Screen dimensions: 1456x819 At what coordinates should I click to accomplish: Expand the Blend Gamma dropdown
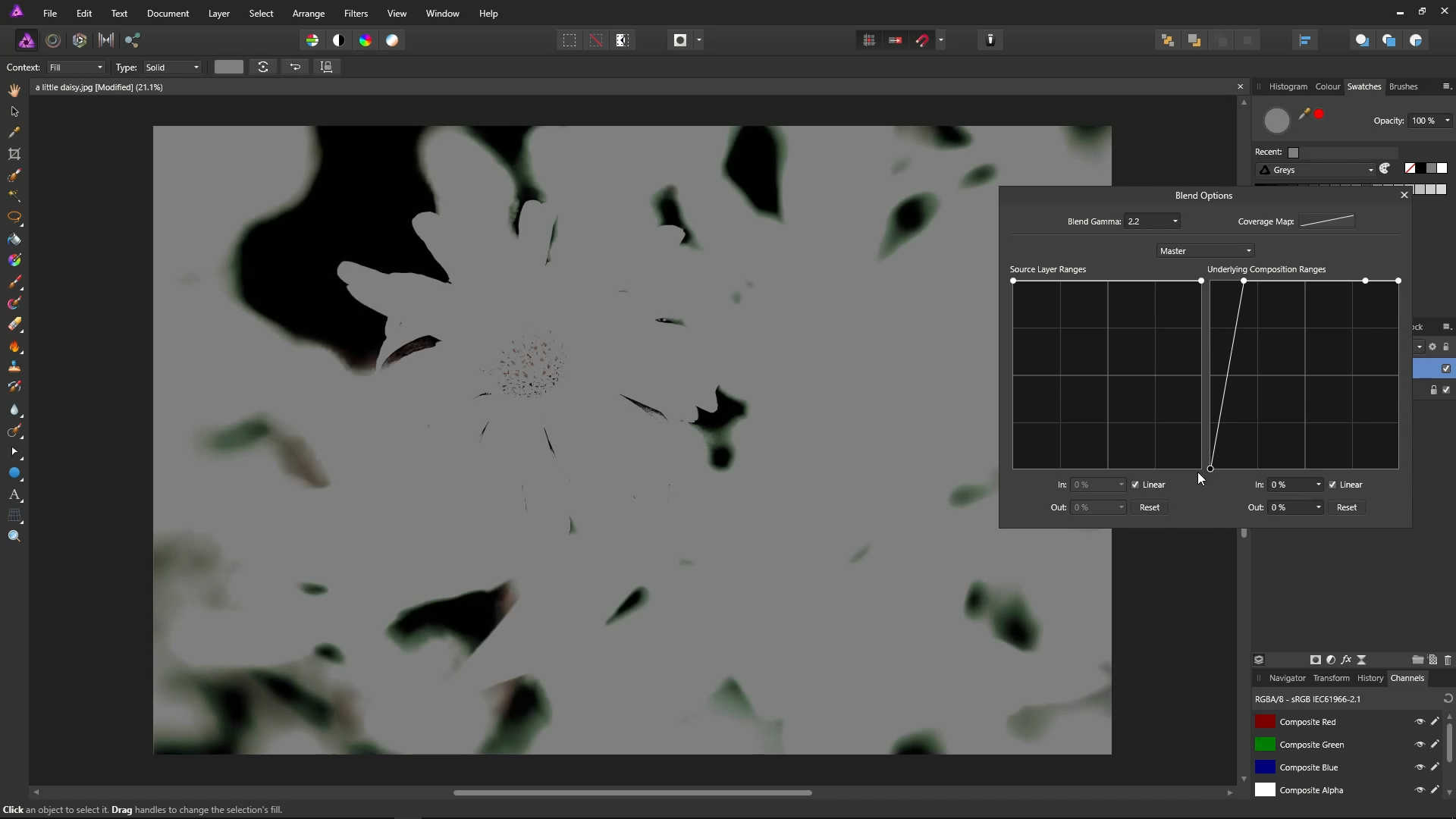(1175, 221)
